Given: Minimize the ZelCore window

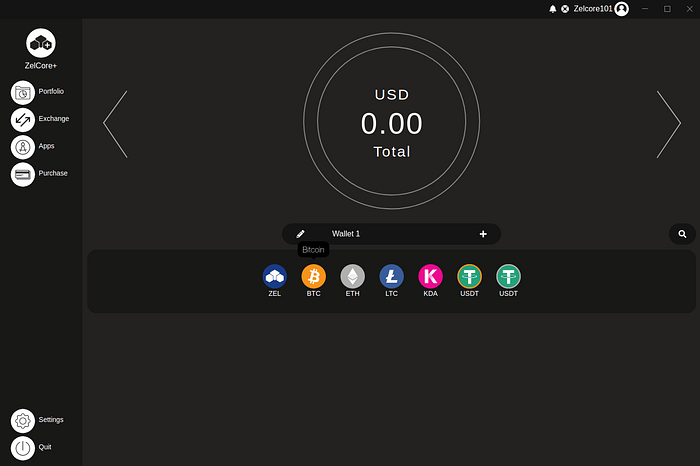Looking at the screenshot, I should coord(645,9).
